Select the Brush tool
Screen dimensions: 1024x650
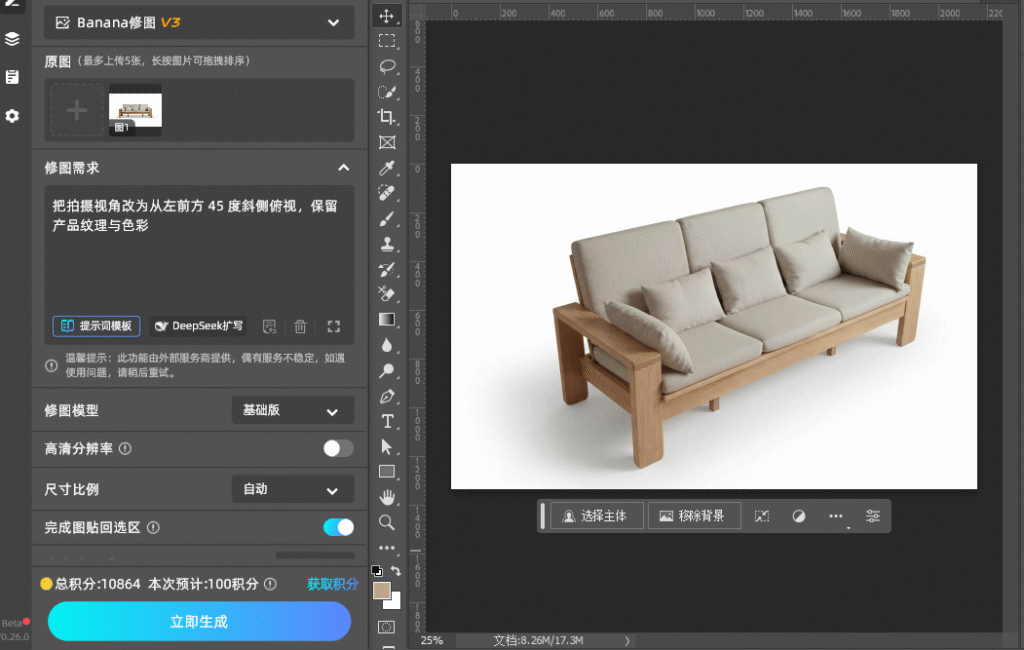pos(387,219)
